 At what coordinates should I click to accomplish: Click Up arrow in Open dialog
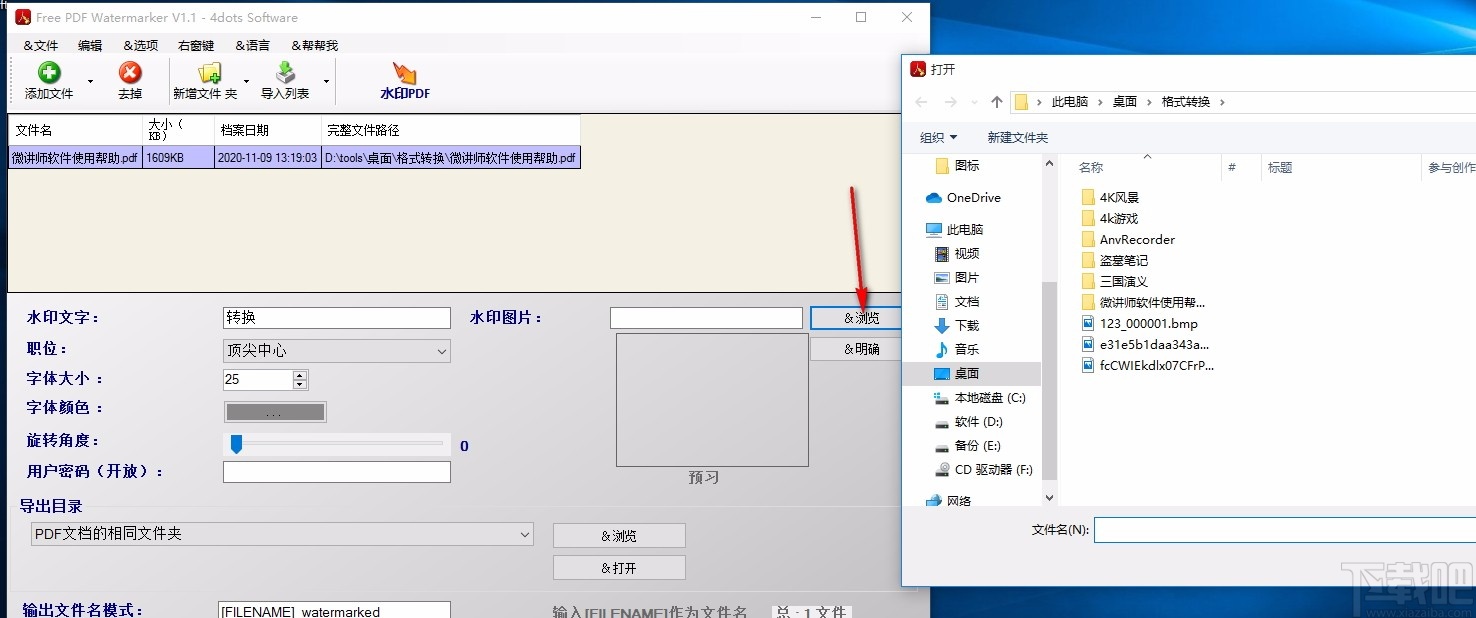click(x=996, y=102)
